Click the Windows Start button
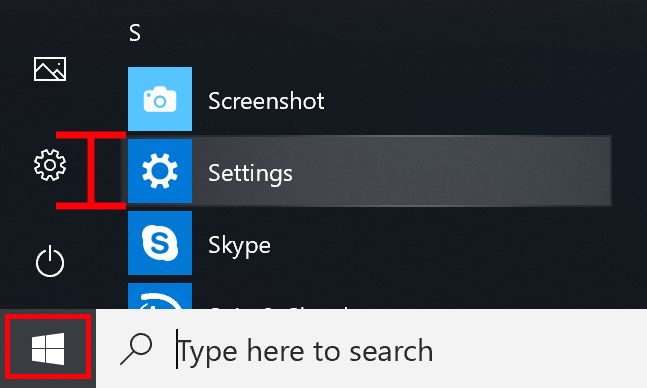This screenshot has width=647, height=388. point(48,349)
